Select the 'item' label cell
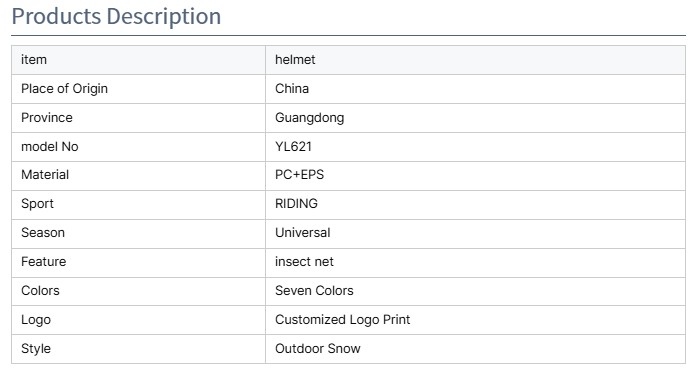 [x=138, y=60]
